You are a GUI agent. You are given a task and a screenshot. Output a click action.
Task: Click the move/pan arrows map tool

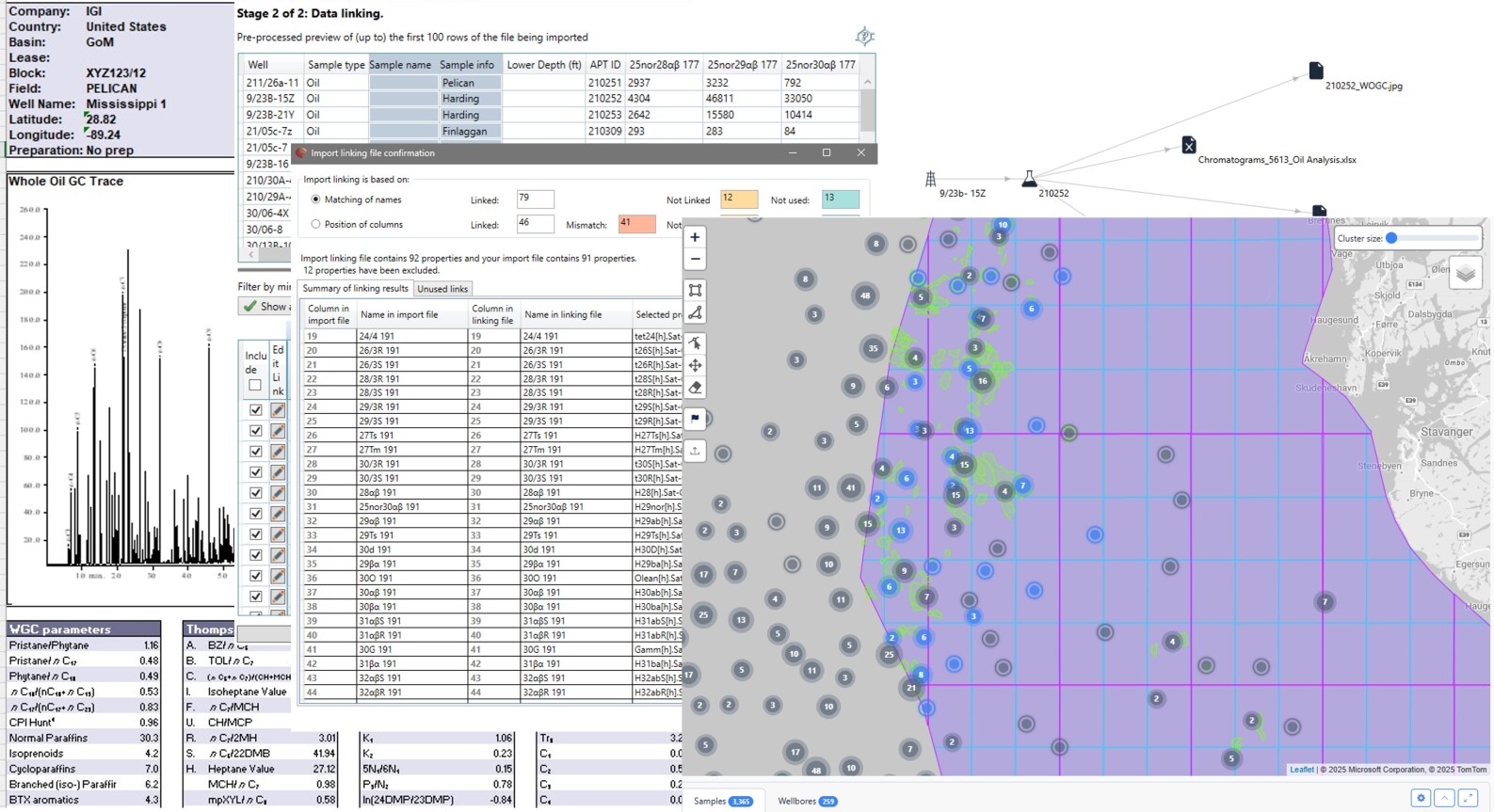(695, 365)
